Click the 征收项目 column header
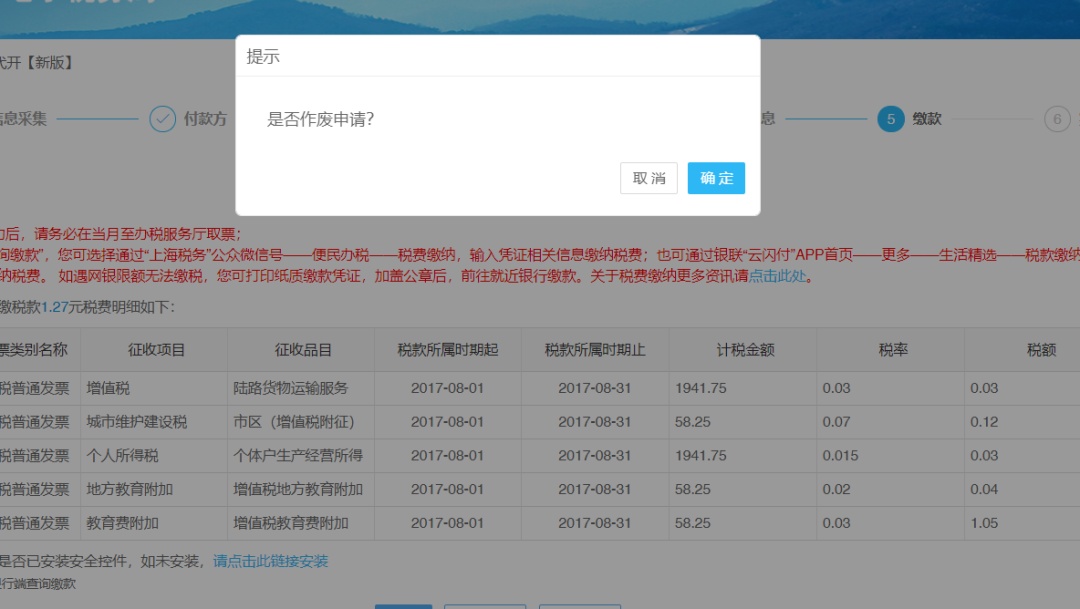Image resolution: width=1080 pixels, height=609 pixels. tap(156, 350)
